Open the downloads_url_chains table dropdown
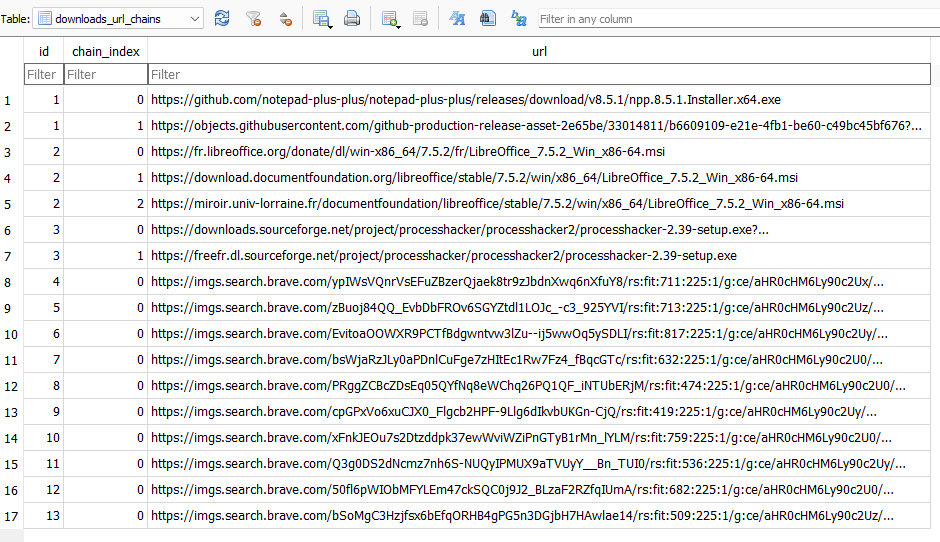The height and width of the screenshot is (542, 940). point(118,19)
